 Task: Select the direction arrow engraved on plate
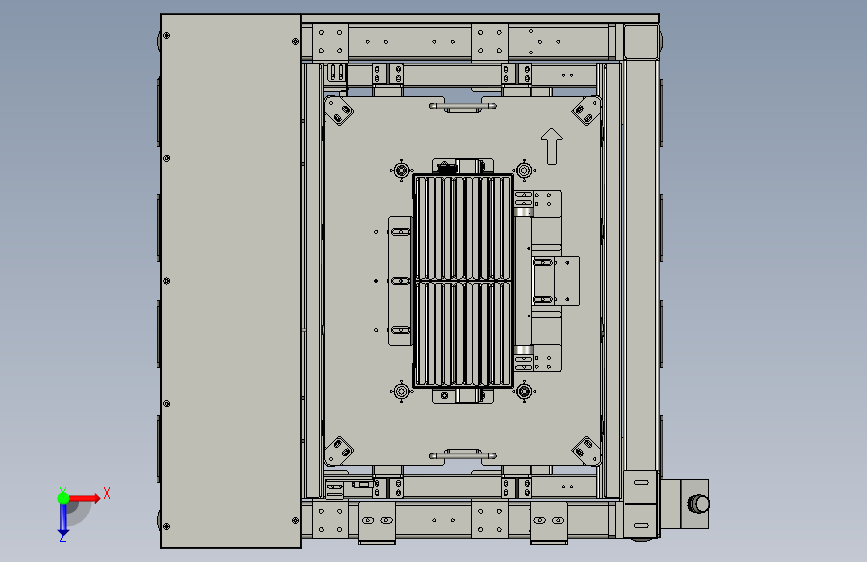tap(551, 147)
